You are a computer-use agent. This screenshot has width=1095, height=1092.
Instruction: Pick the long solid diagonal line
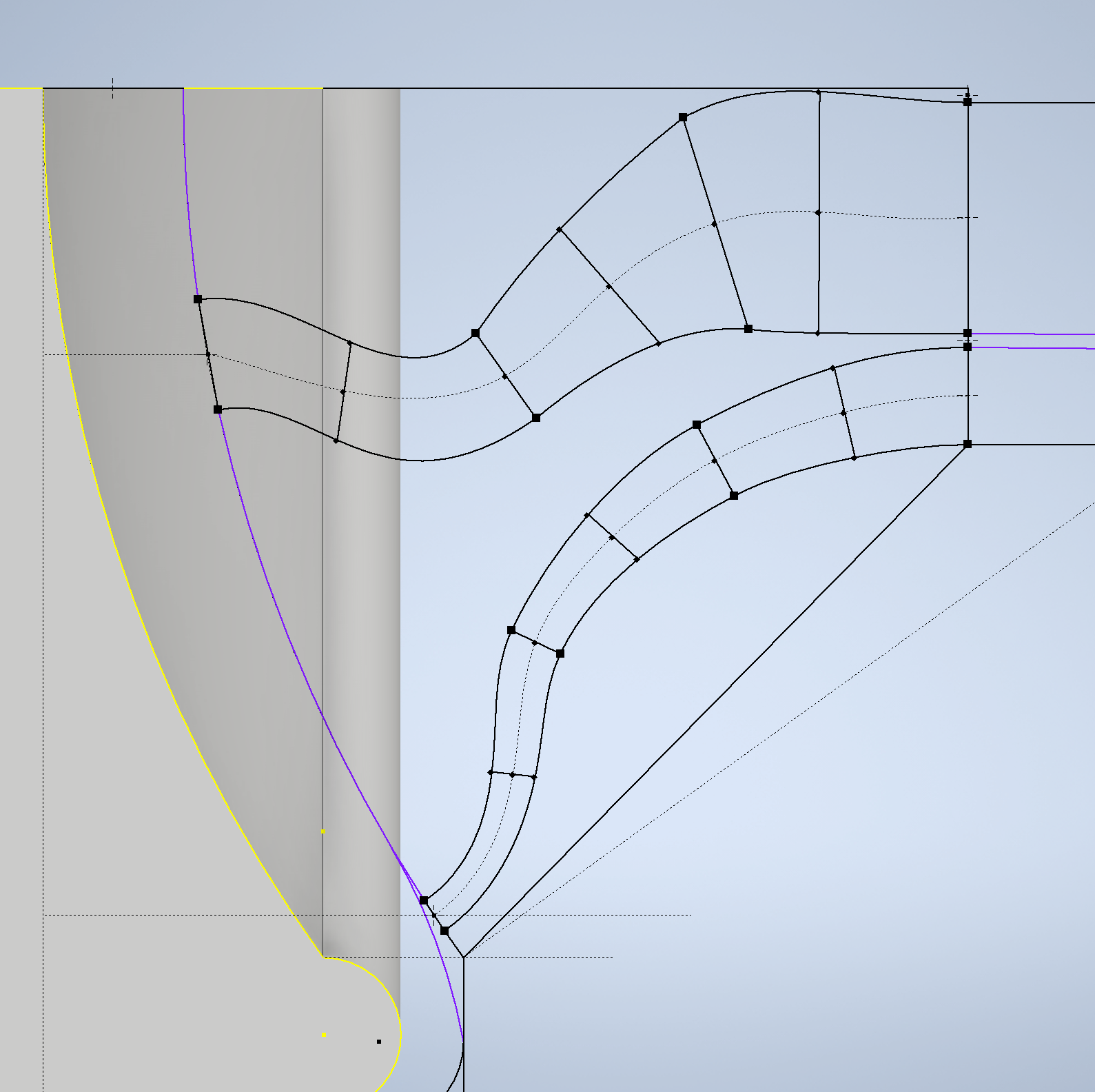pyautogui.click(x=717, y=700)
